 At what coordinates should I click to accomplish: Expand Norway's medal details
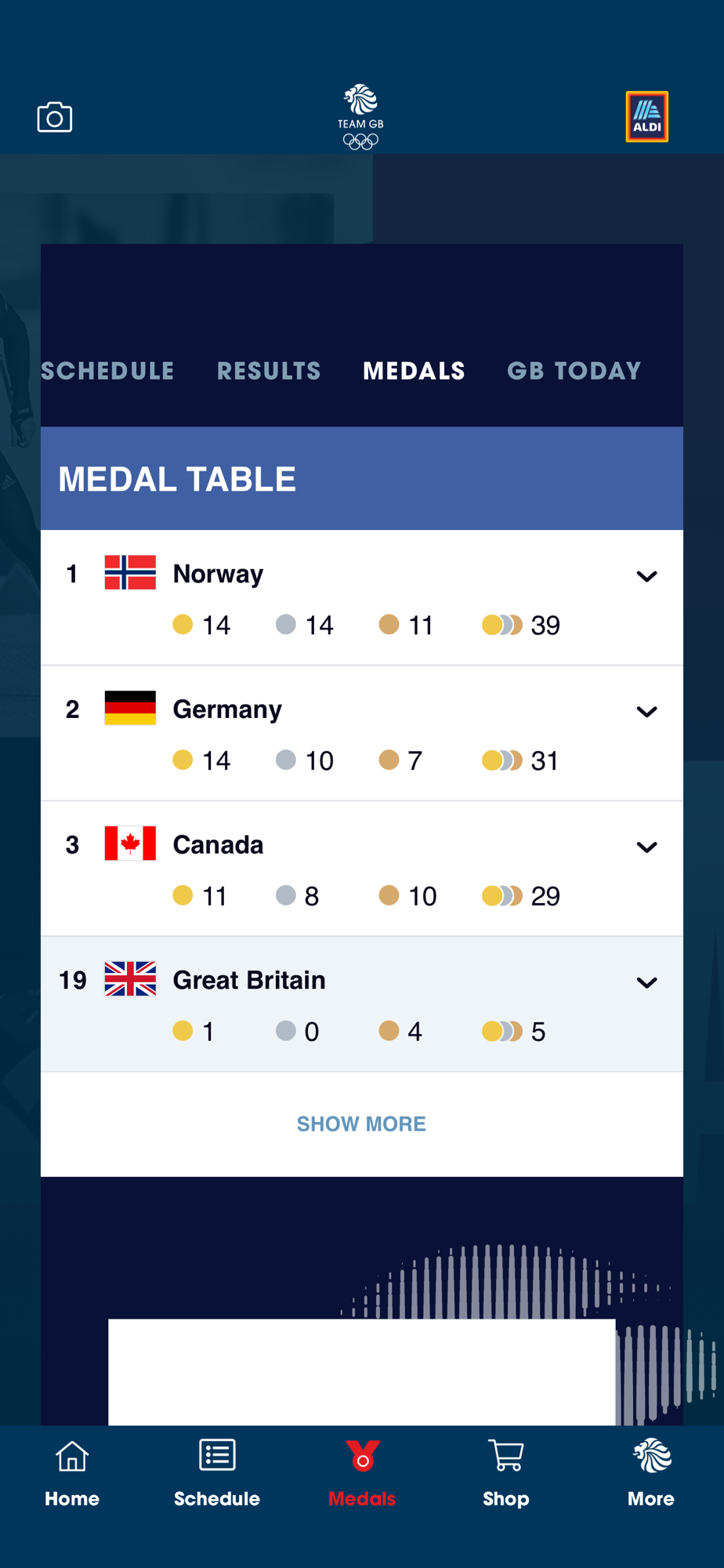646,576
